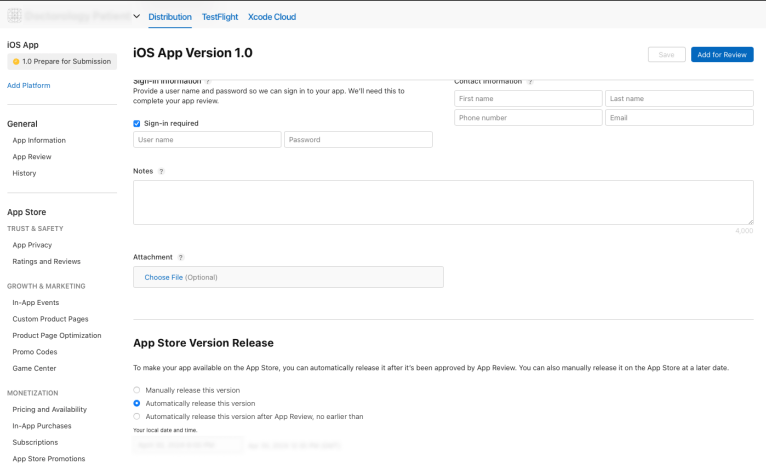The image size is (766, 466).
Task: Open Product Page Optimization
Action: [x=57, y=336]
